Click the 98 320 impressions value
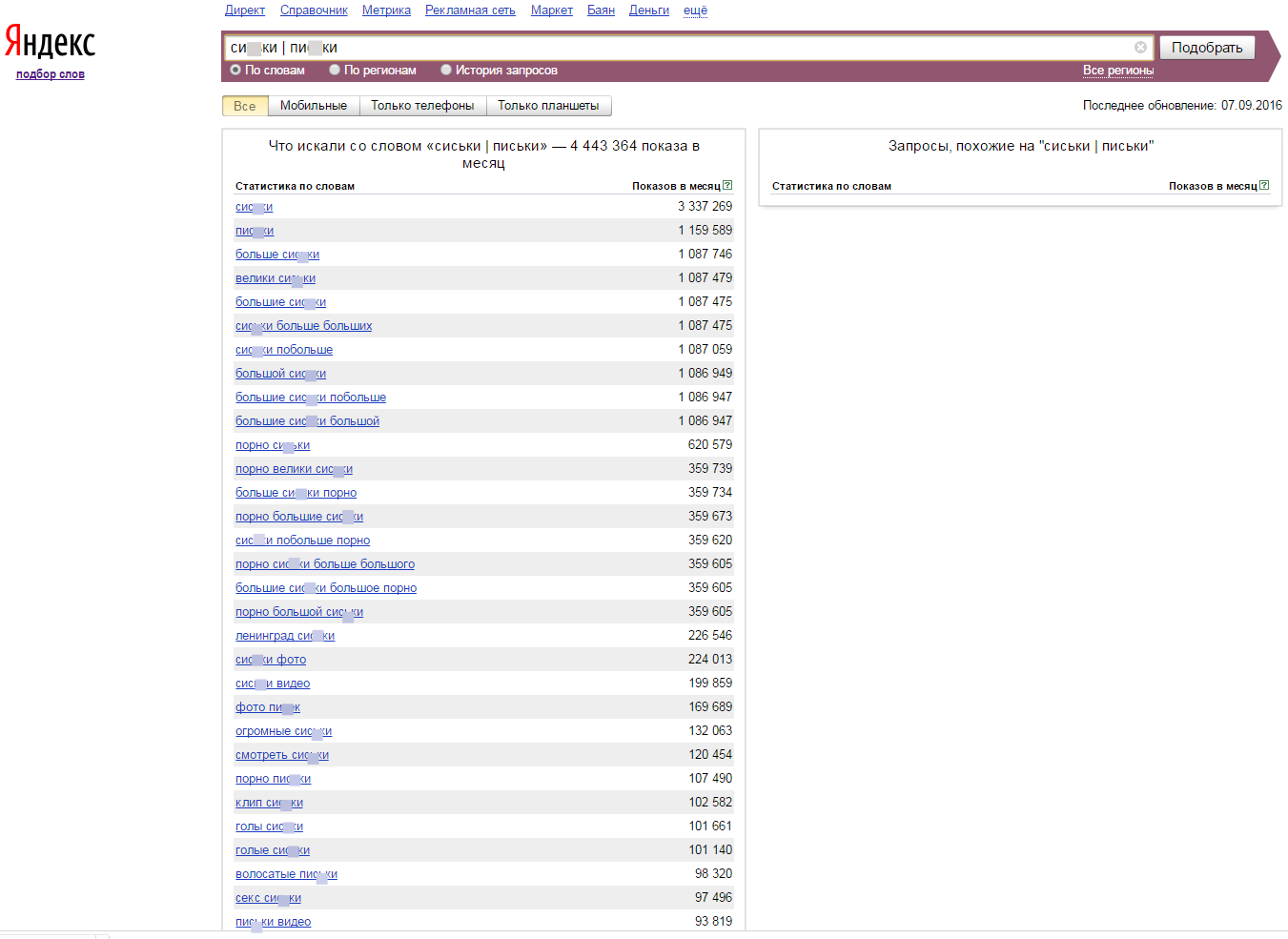The width and height of the screenshot is (1288, 939). pyautogui.click(x=713, y=874)
